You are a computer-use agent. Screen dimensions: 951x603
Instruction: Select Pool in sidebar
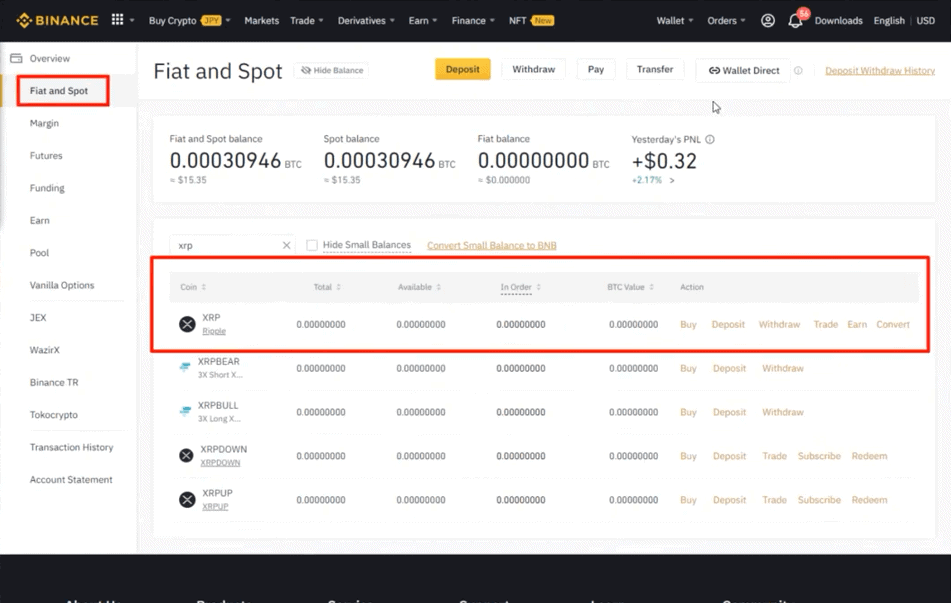[x=39, y=252]
